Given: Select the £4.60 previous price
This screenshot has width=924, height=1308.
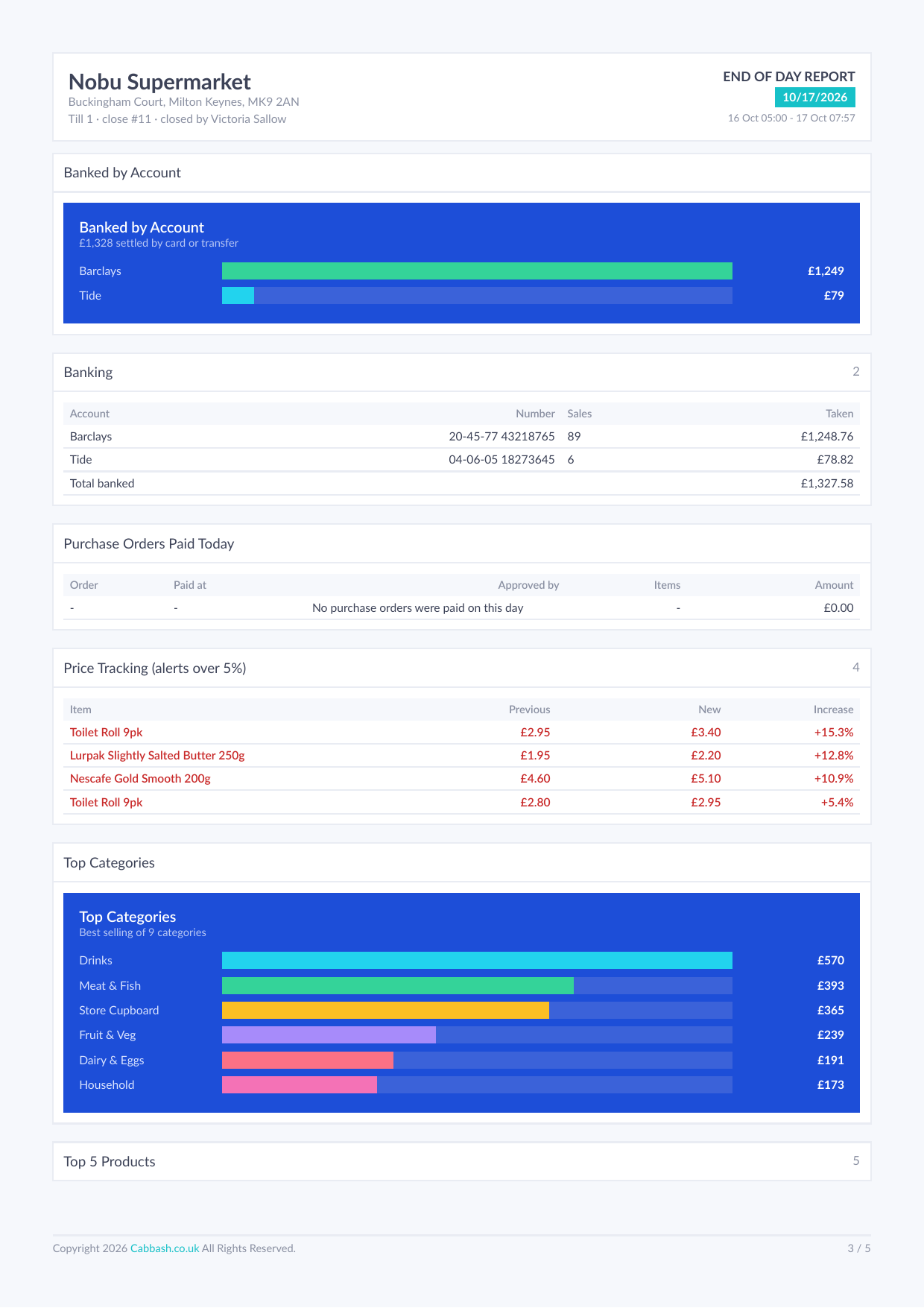Looking at the screenshot, I should pyautogui.click(x=535, y=779).
